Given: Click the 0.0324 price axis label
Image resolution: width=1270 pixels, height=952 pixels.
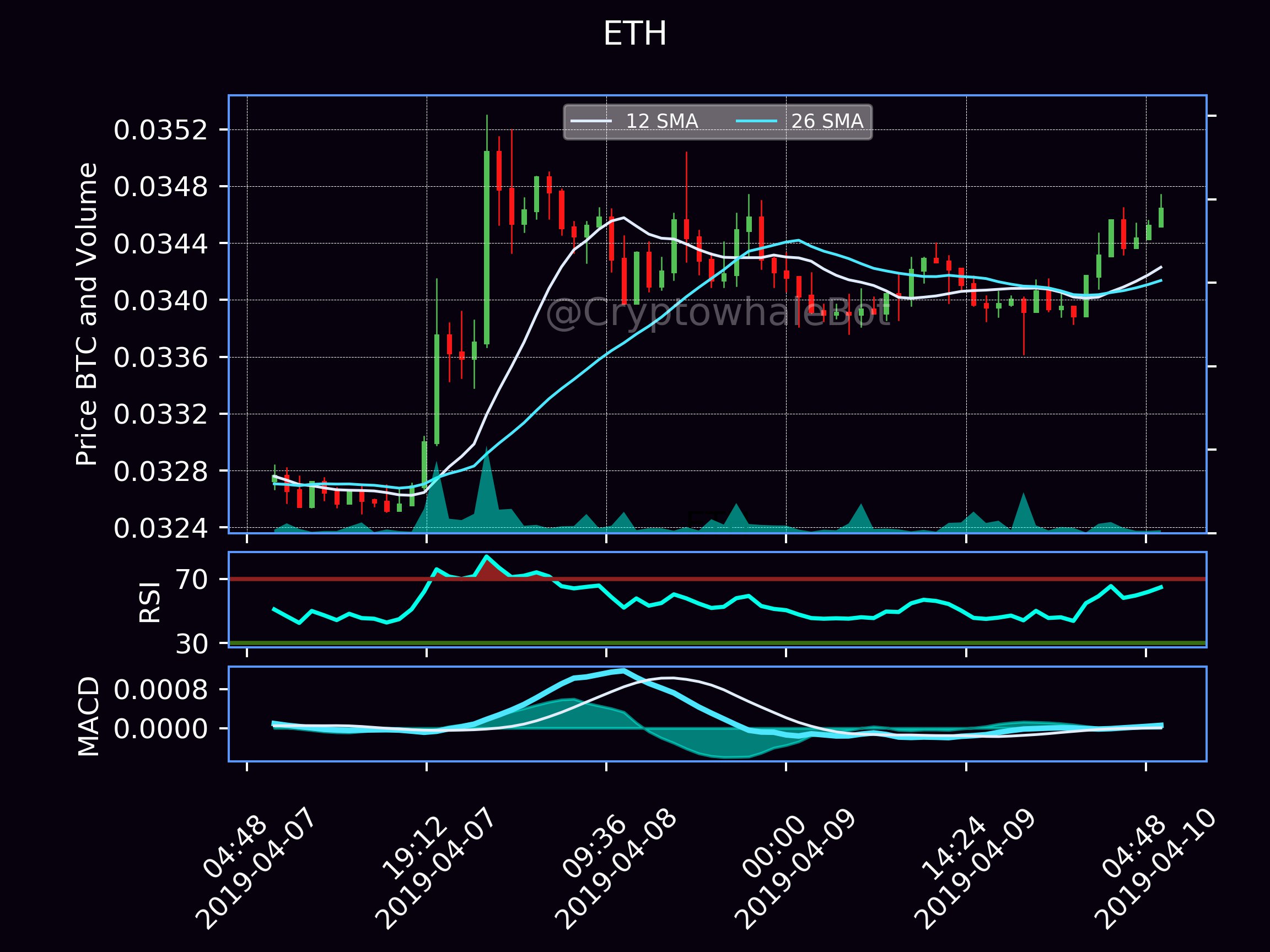Looking at the screenshot, I should (160, 528).
